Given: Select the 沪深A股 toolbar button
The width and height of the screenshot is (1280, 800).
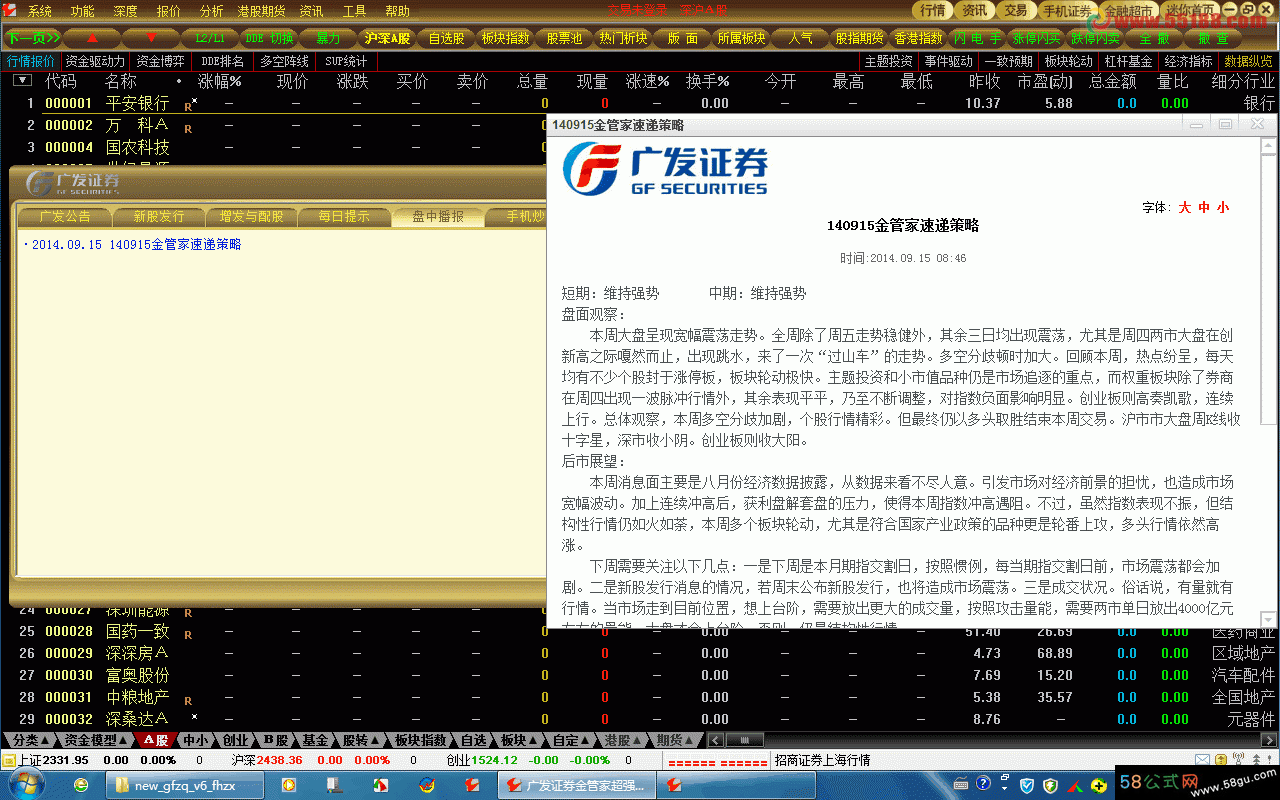Looking at the screenshot, I should tap(387, 38).
